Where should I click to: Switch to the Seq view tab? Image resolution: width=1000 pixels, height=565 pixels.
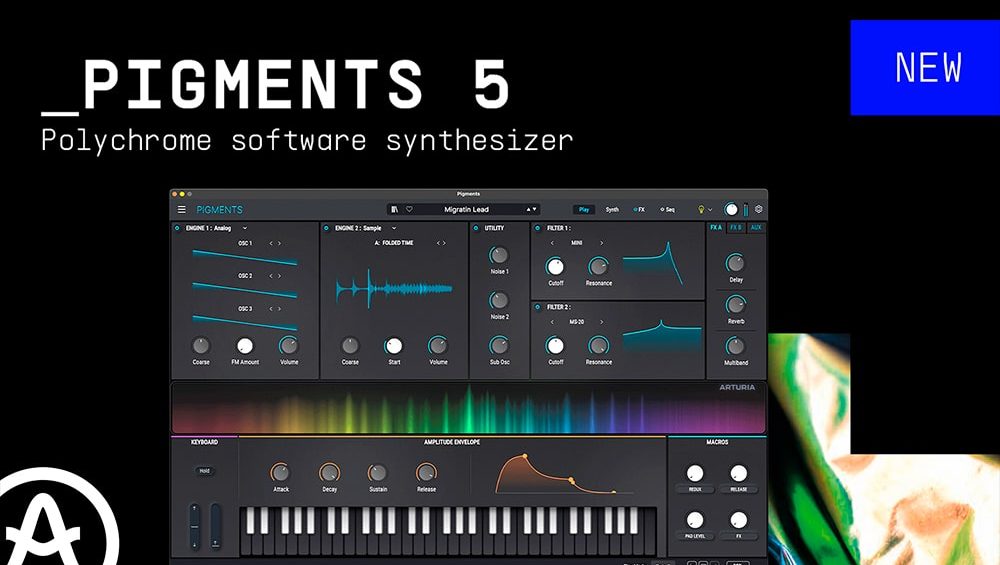(x=668, y=209)
